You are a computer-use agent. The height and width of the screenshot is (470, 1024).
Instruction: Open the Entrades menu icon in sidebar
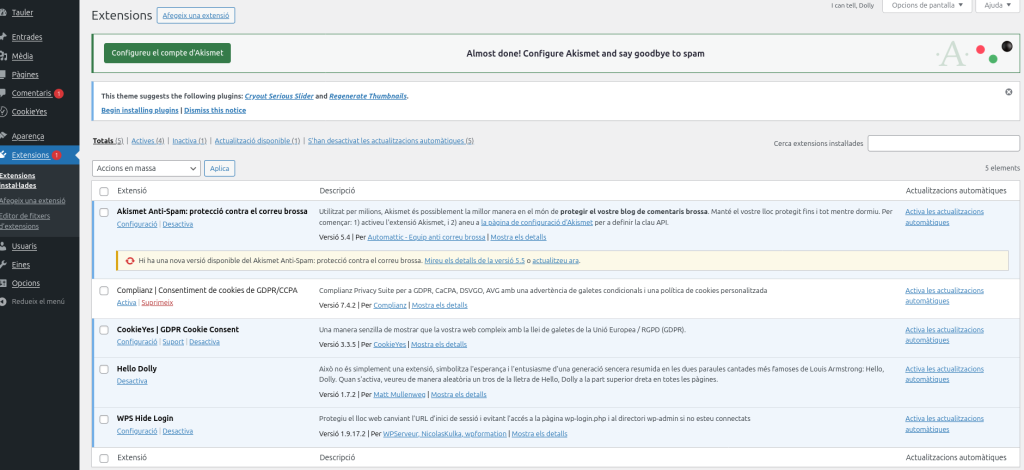point(5,37)
